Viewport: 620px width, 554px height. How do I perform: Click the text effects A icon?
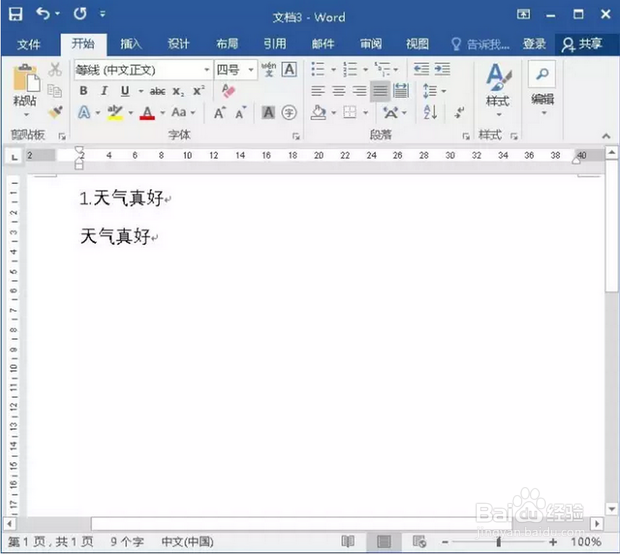(84, 113)
